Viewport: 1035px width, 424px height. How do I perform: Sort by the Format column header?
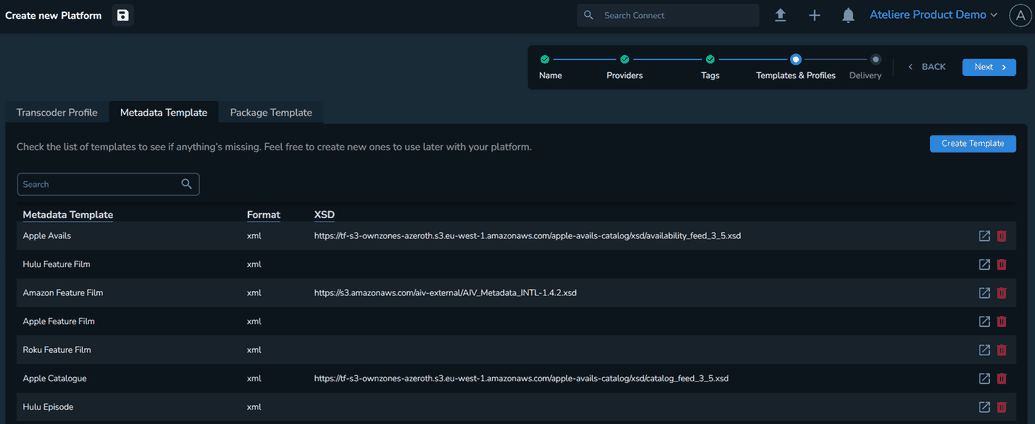263,215
